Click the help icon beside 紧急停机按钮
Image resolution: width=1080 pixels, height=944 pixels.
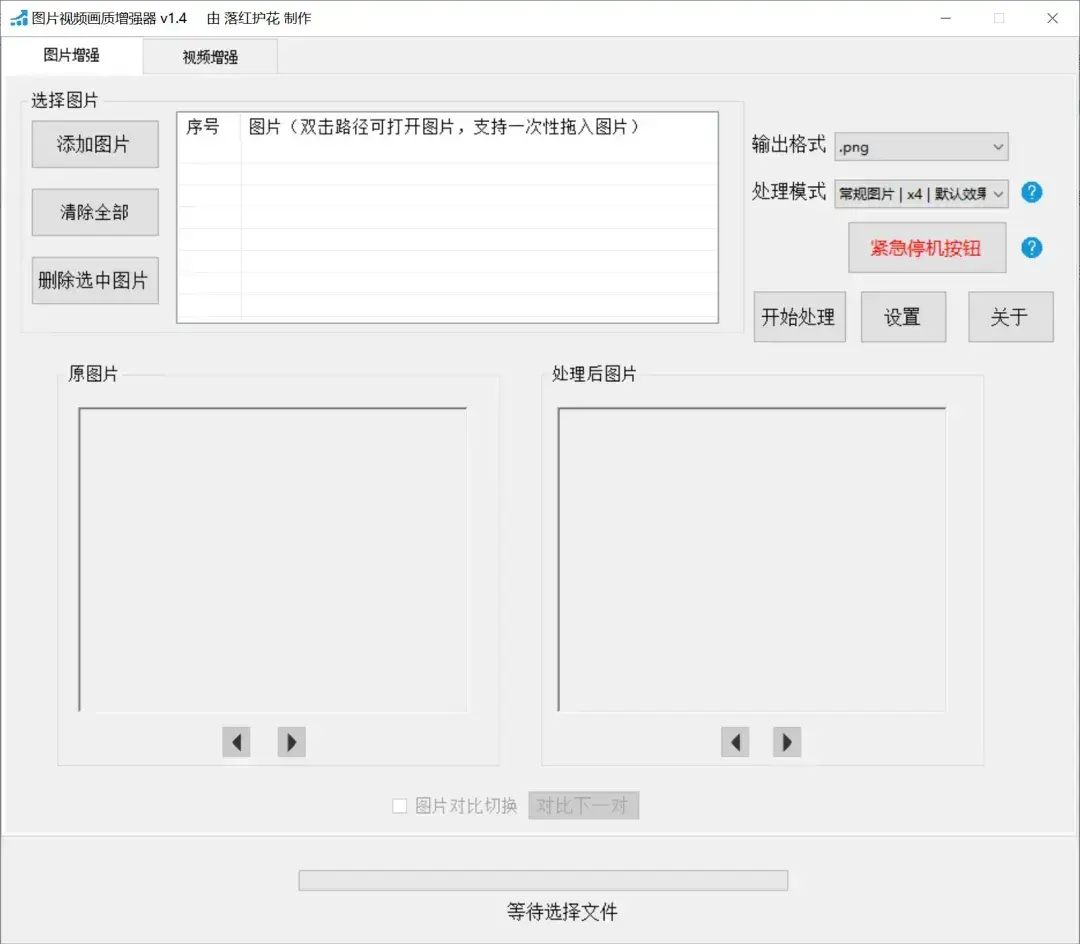[1031, 247]
